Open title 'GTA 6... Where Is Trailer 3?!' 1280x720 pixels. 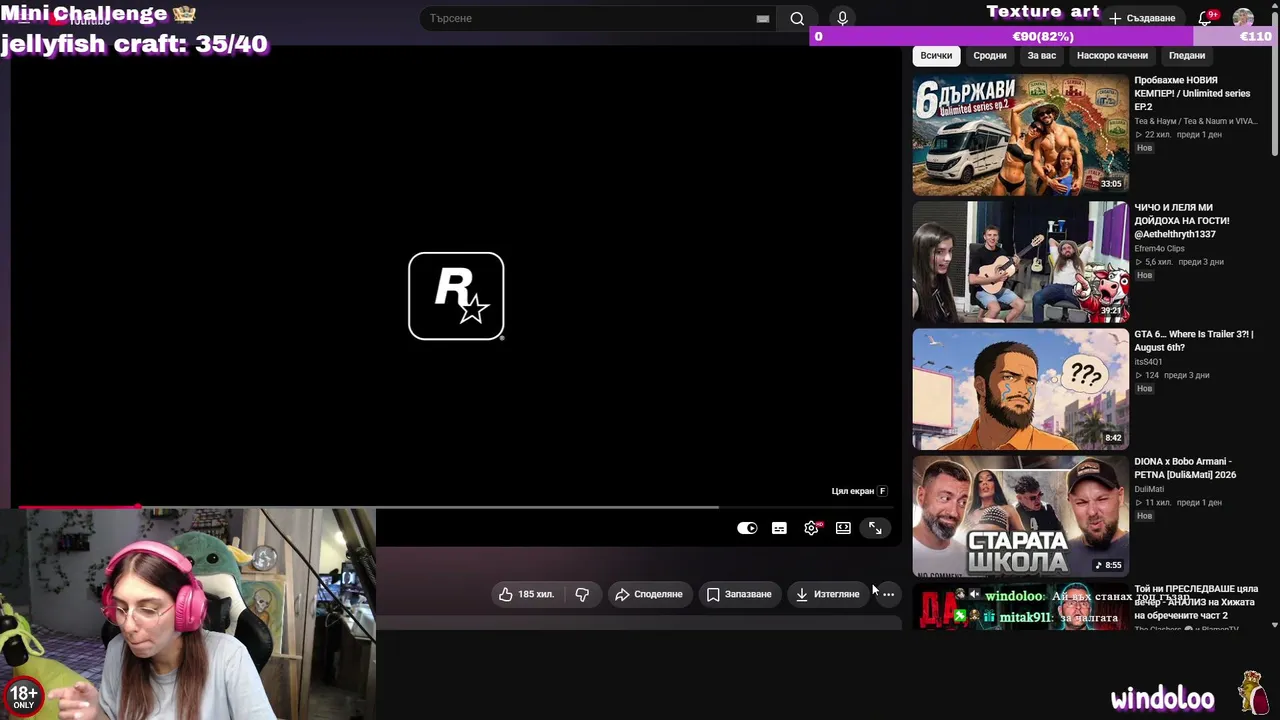1193,341
